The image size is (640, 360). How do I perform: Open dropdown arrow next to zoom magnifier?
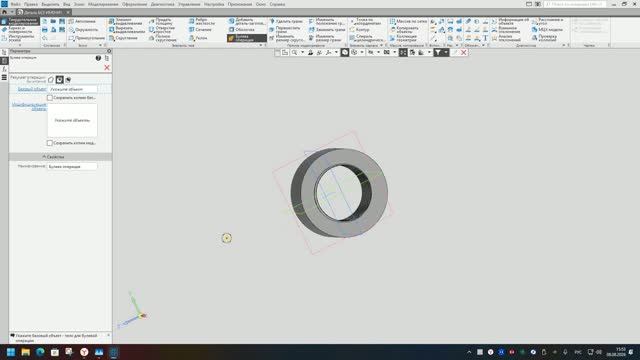point(302,53)
